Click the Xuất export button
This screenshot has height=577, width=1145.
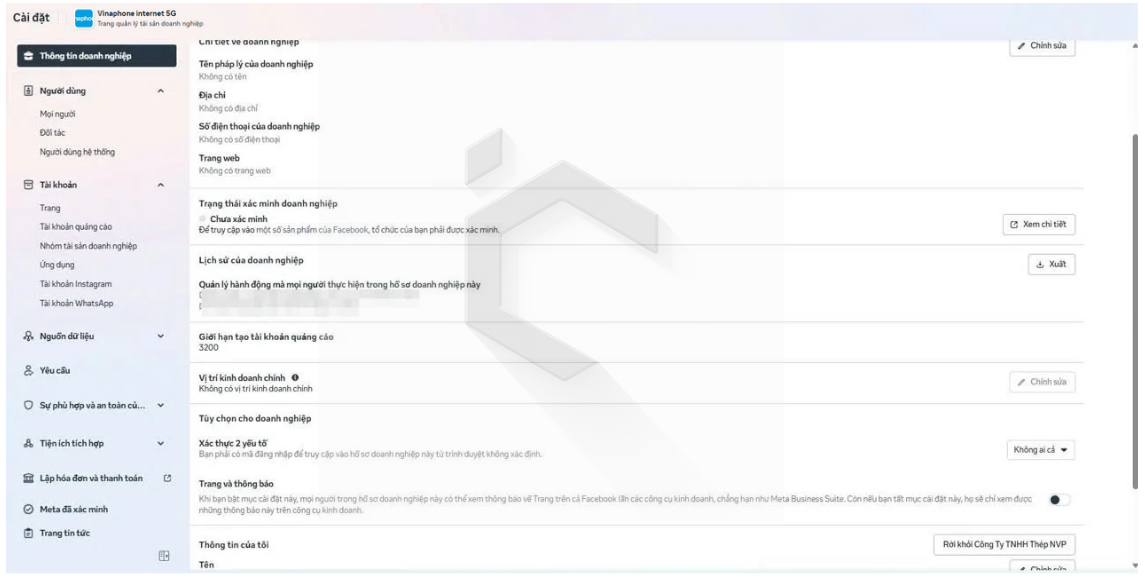tap(1051, 264)
